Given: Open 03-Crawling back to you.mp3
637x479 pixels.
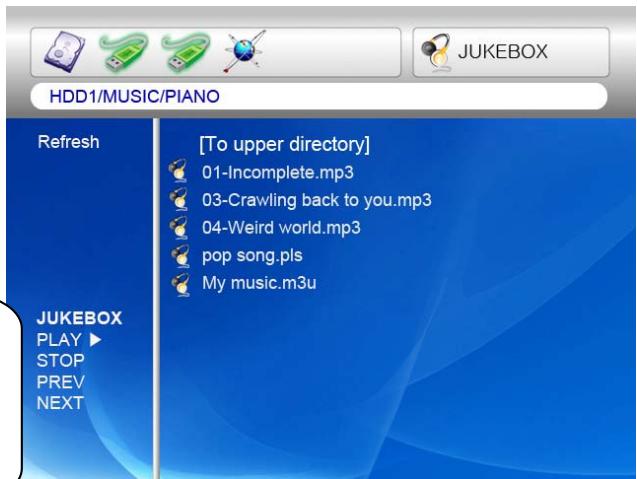Looking at the screenshot, I should pyautogui.click(x=316, y=200).
